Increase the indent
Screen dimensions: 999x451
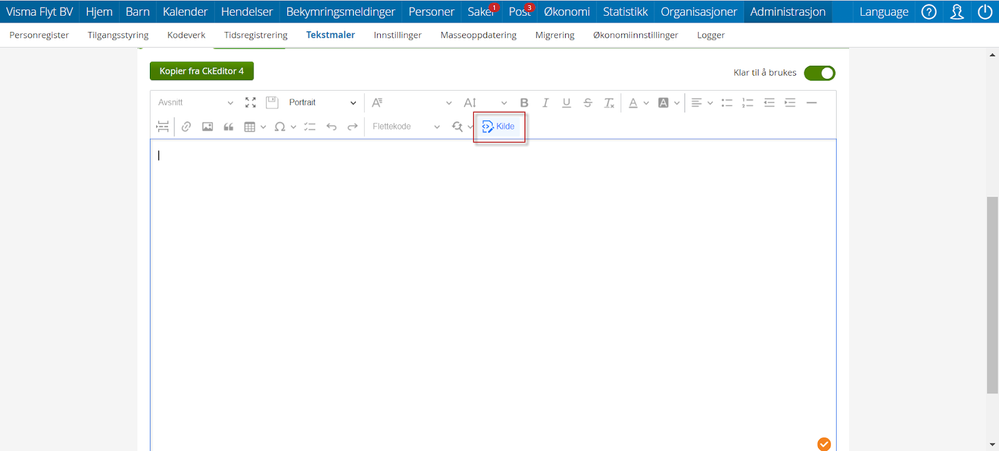[x=790, y=103]
